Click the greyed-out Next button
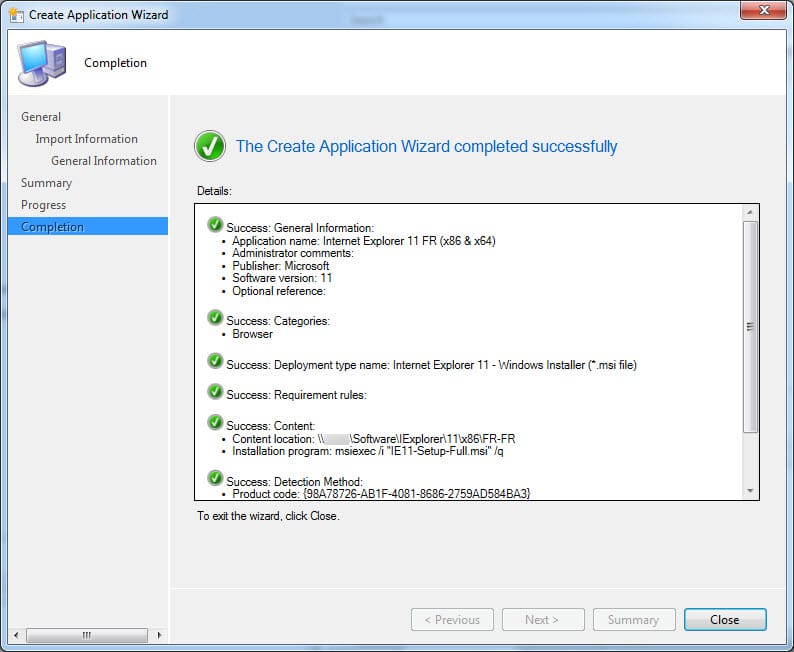The height and width of the screenshot is (652, 794). 543,619
